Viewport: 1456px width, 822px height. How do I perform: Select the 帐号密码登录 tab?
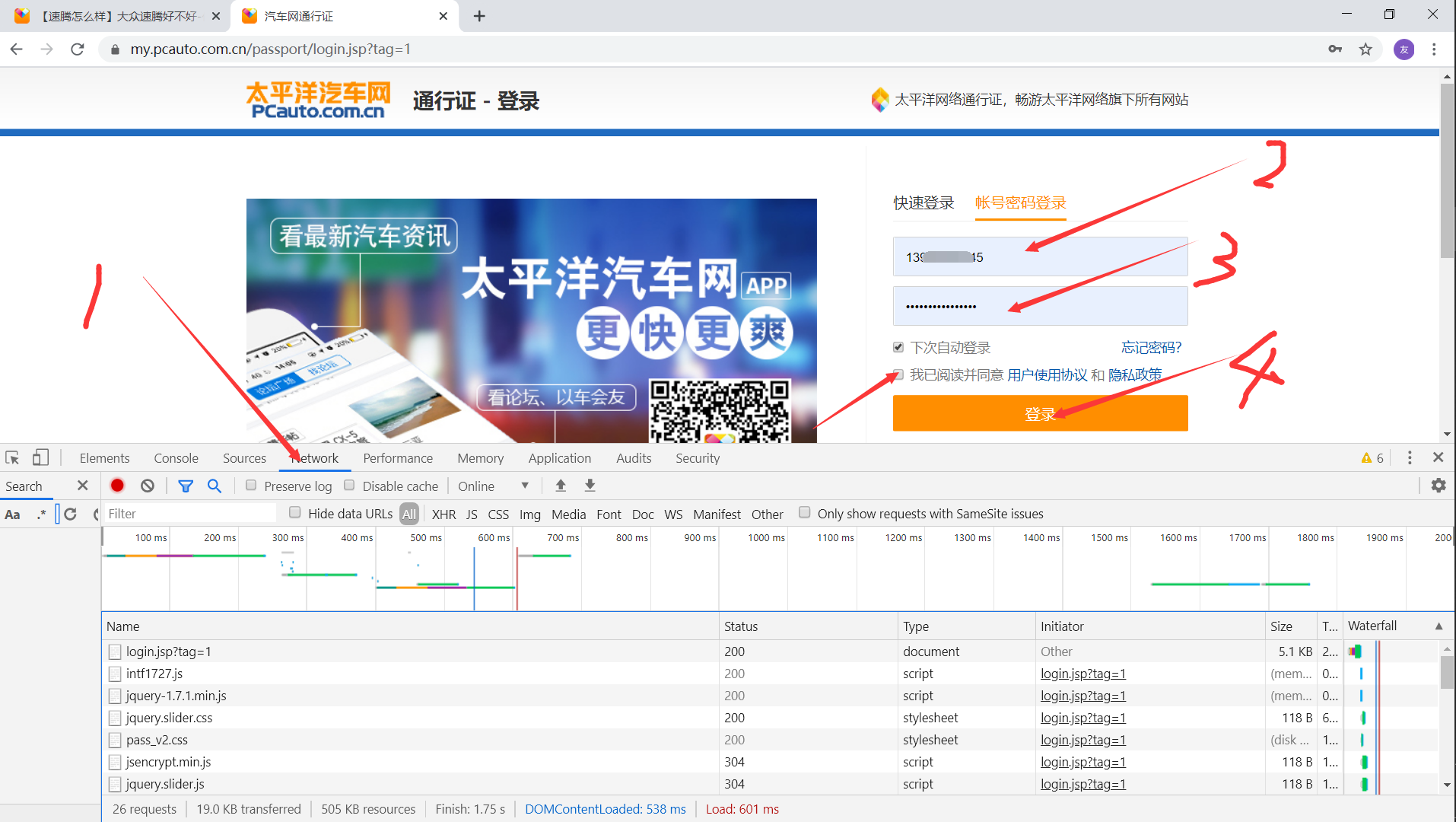(1021, 203)
